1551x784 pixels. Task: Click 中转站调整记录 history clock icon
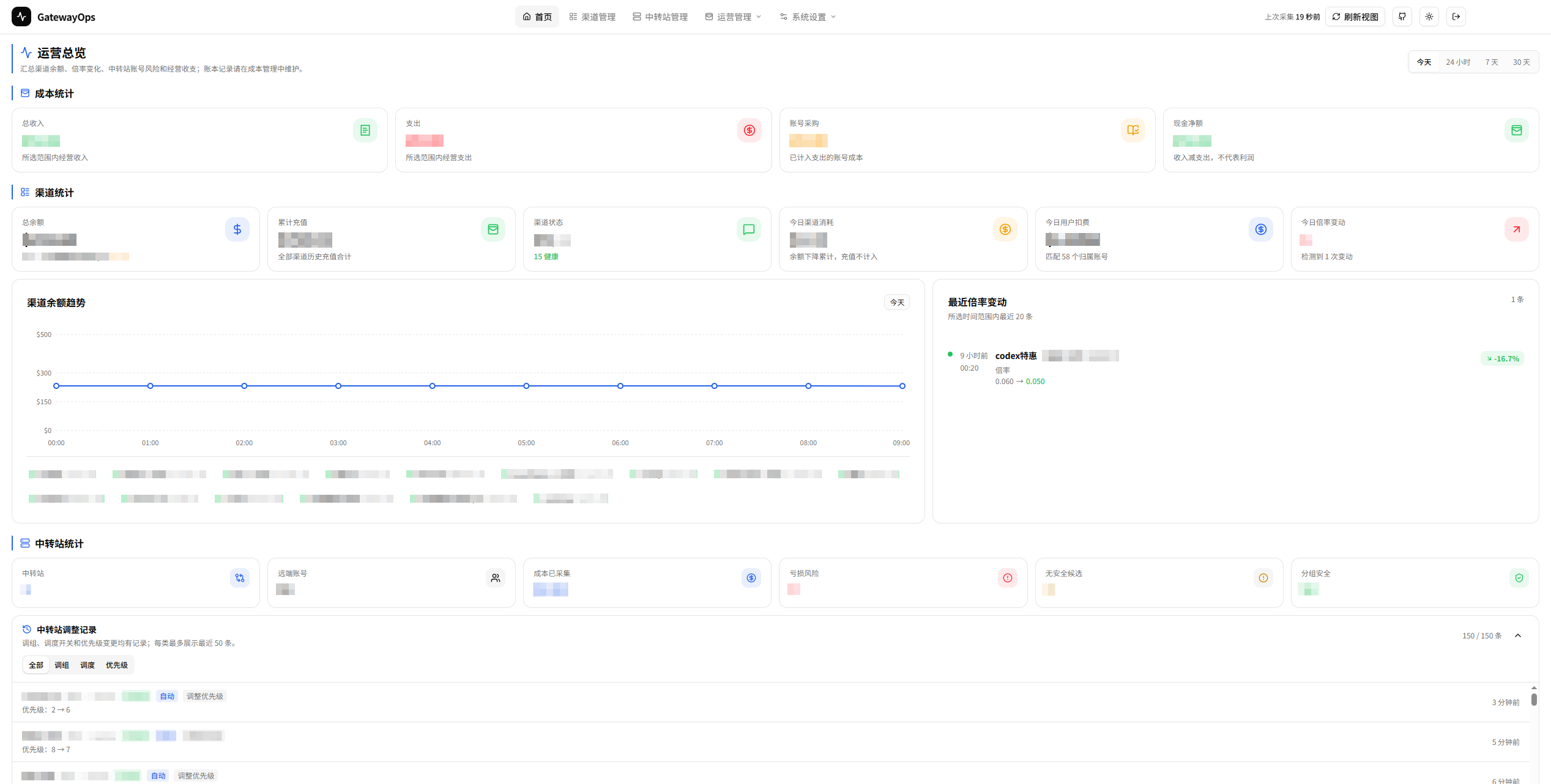pos(27,629)
